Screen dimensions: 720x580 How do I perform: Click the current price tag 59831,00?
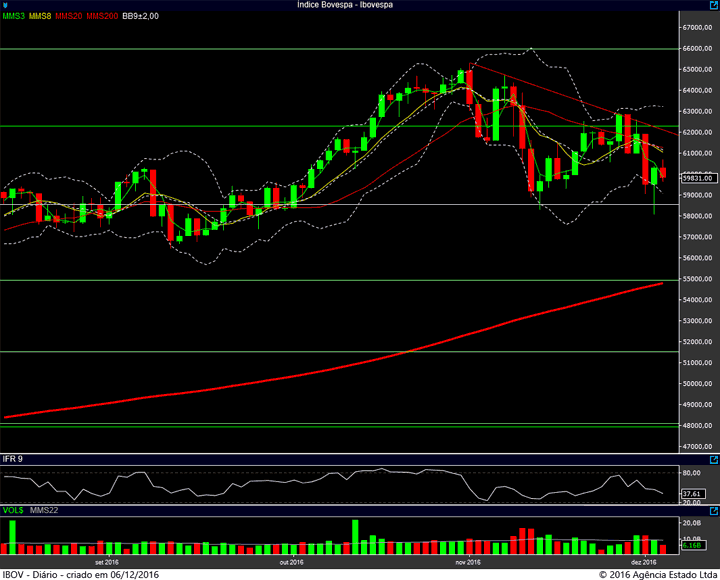tap(698, 178)
